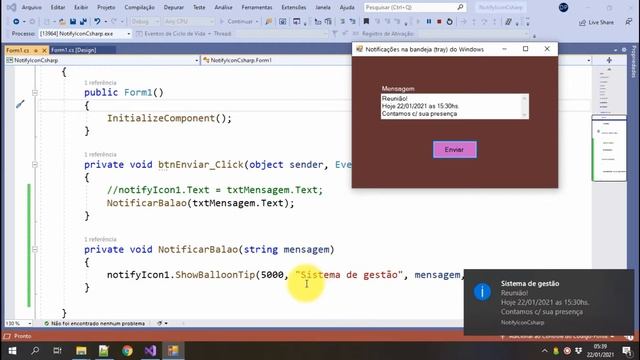Click the Eventos de Ciclo de Vida button
This screenshot has width=640, height=360.
pyautogui.click(x=173, y=33)
